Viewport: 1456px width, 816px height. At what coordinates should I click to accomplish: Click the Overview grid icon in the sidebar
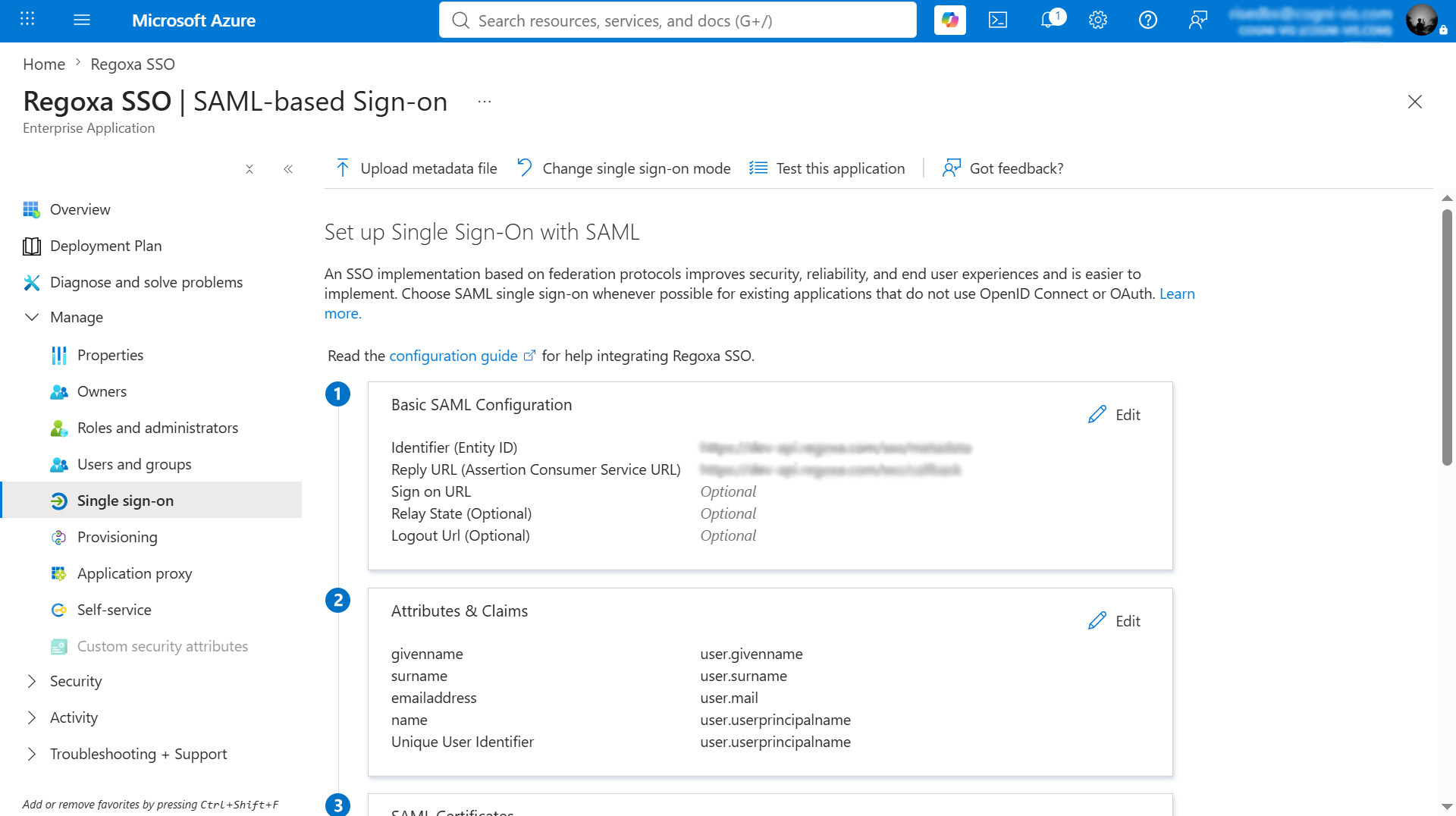31,209
